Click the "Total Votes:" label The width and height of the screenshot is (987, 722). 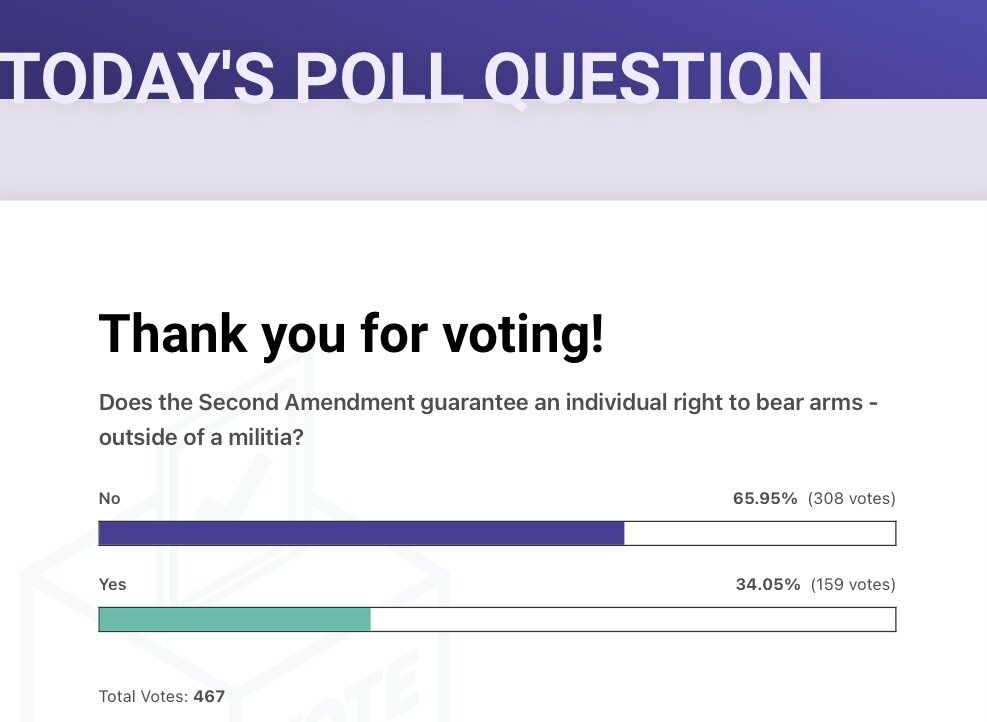point(144,696)
